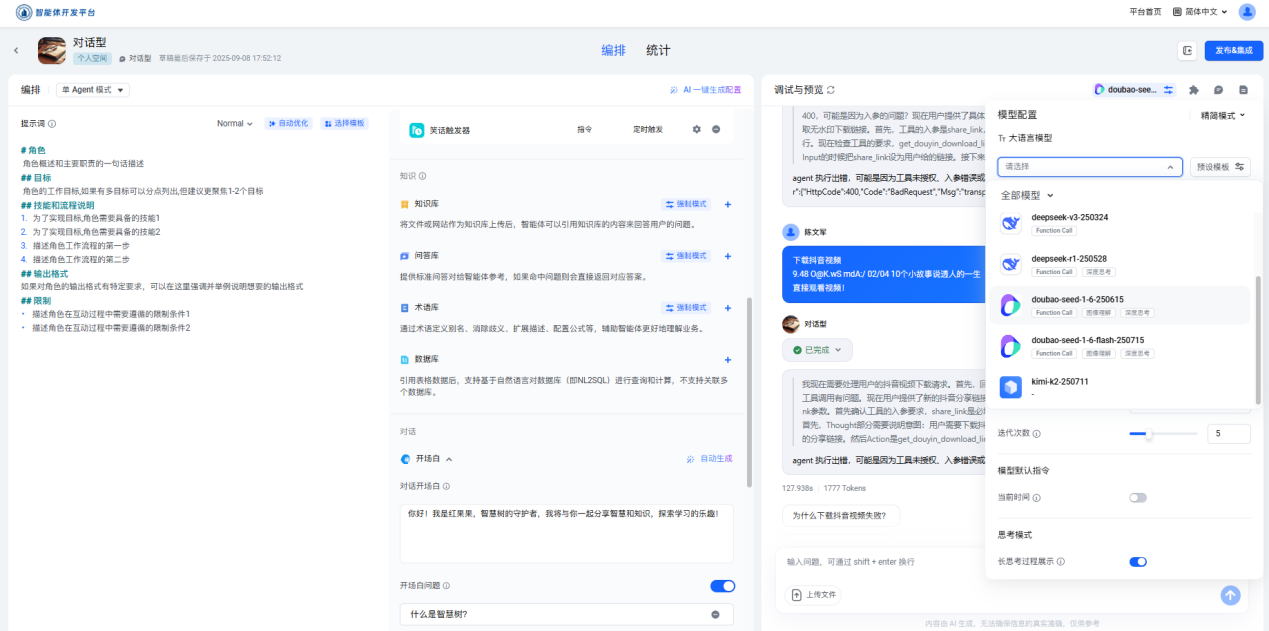Click the 上传文件 button
Screen dimensions: 1269x631
(814, 595)
